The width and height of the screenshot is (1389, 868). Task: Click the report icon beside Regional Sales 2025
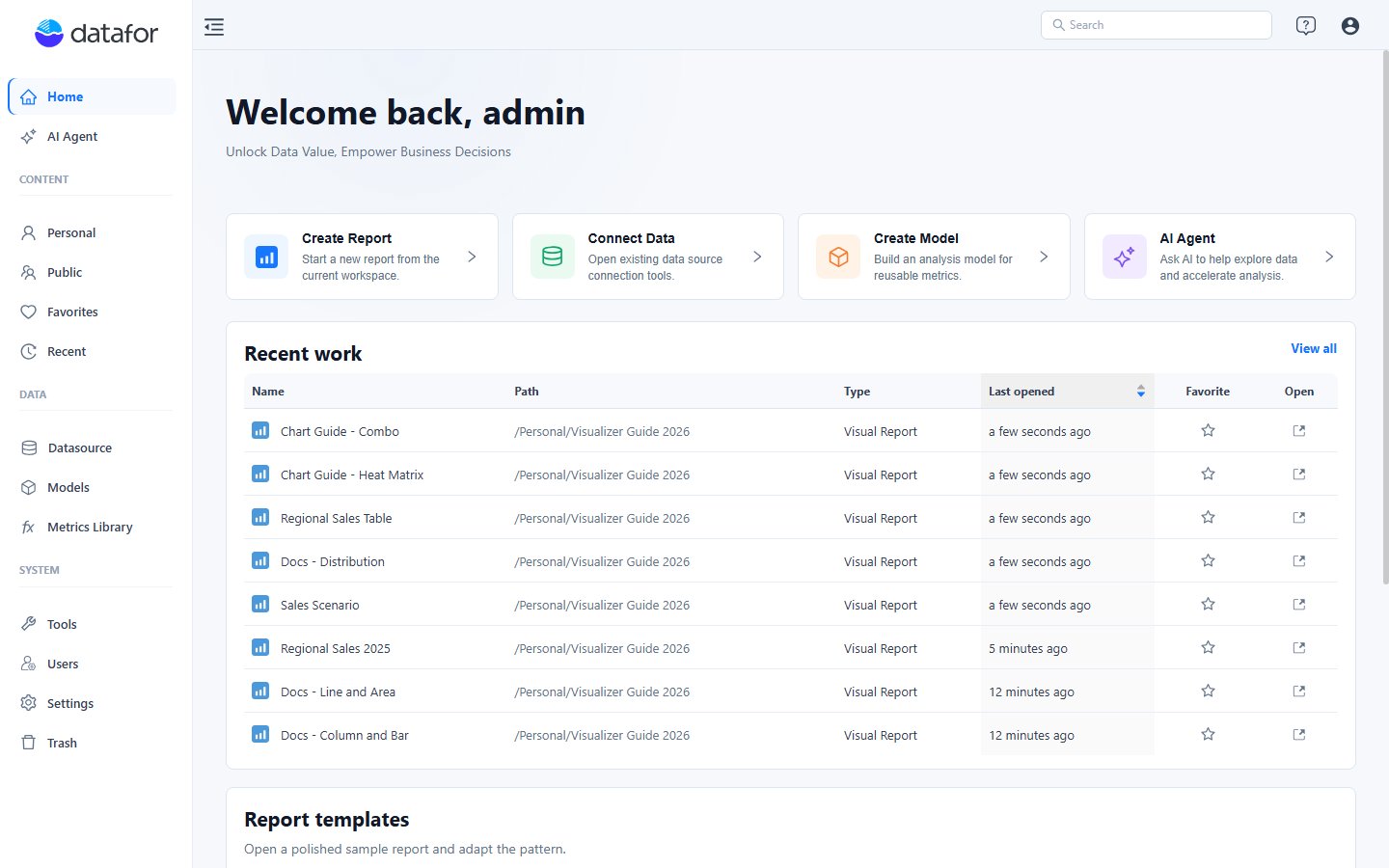(x=260, y=647)
